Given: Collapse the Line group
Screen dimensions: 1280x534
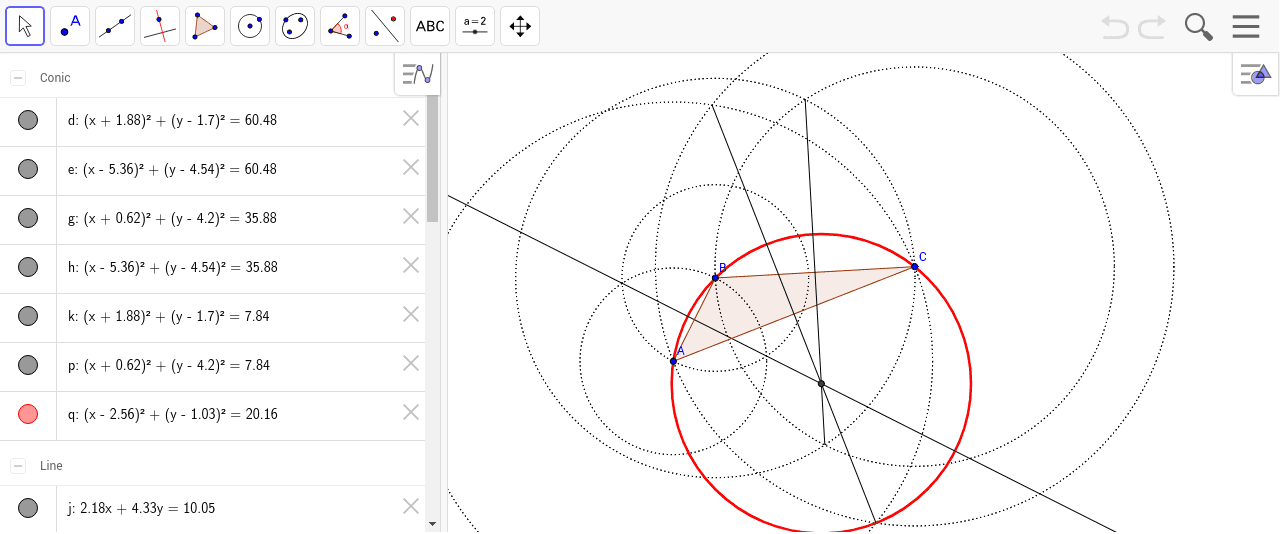Looking at the screenshot, I should [18, 465].
